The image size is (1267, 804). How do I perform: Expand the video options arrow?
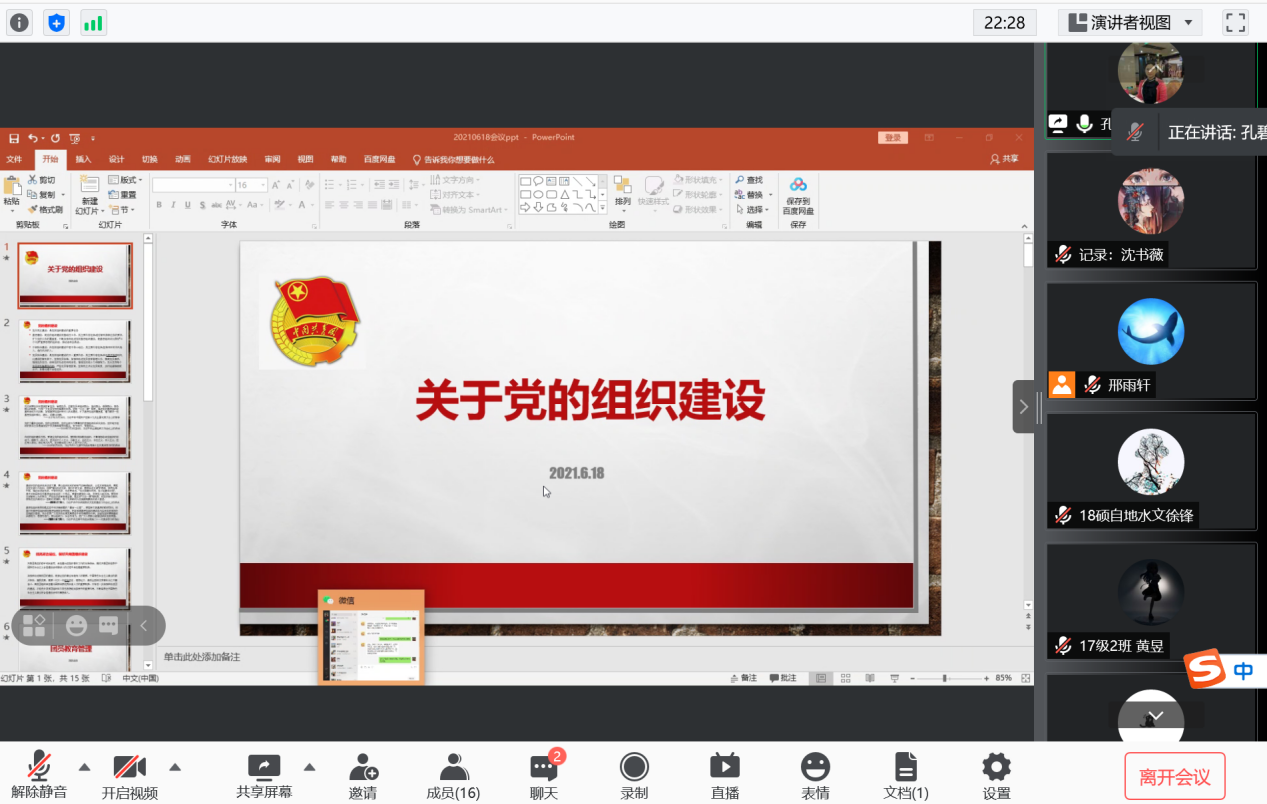click(175, 767)
